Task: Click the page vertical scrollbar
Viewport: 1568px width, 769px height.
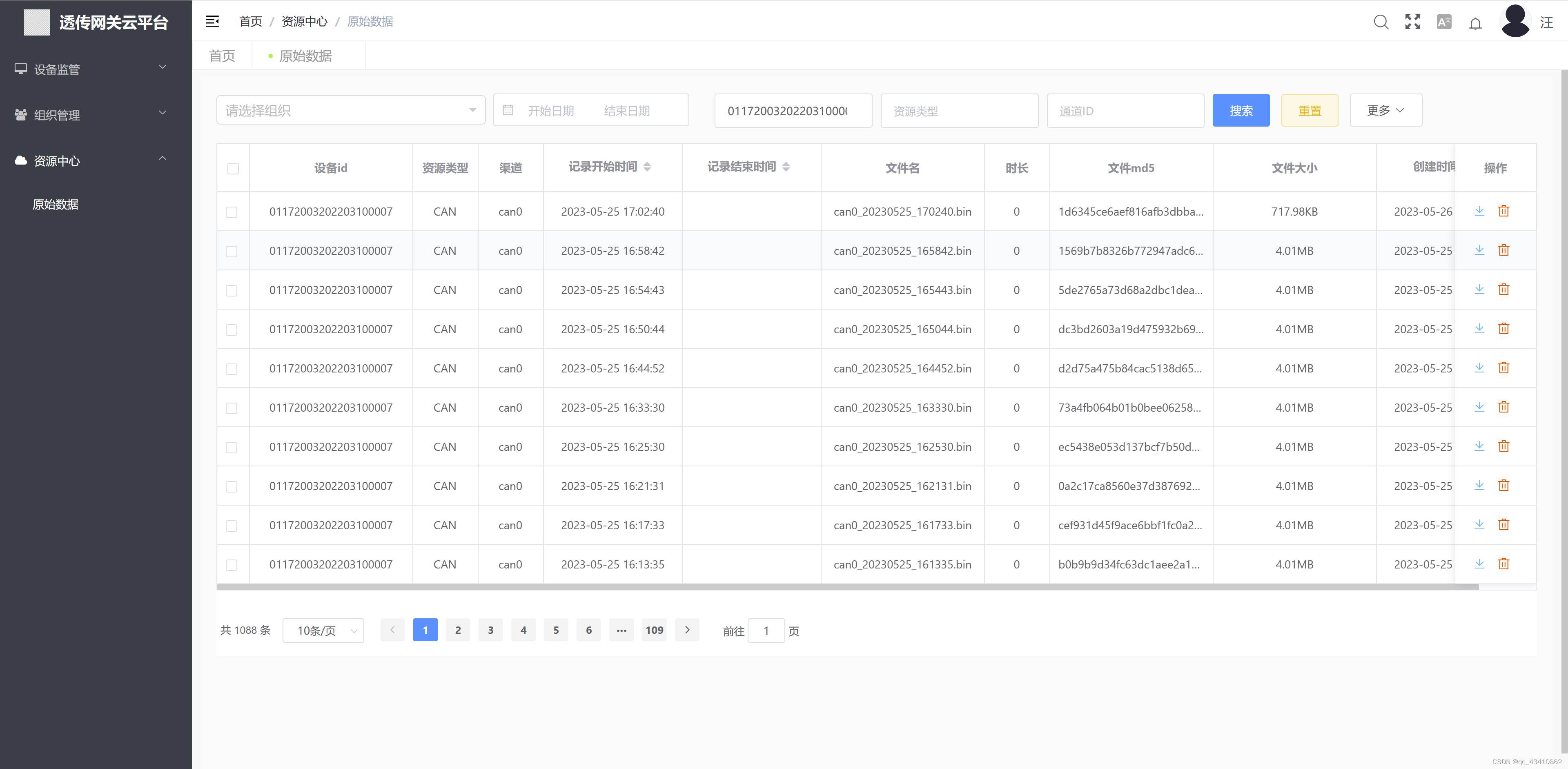Action: tap(1564, 411)
